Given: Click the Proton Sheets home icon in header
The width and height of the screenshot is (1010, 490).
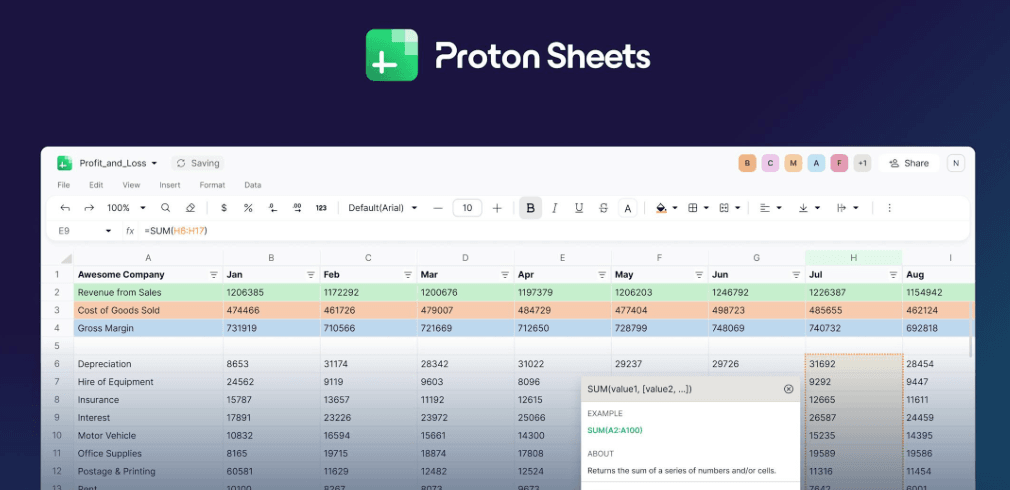Looking at the screenshot, I should tap(64, 164).
